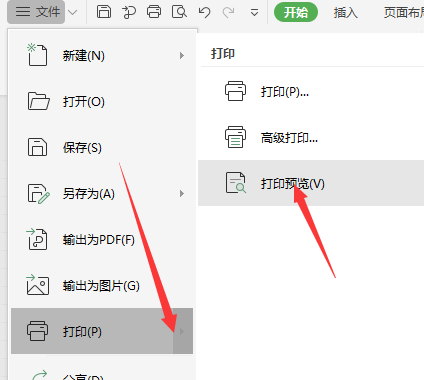Expand the 打印(P) submenu arrow
The image size is (424, 380).
(182, 331)
